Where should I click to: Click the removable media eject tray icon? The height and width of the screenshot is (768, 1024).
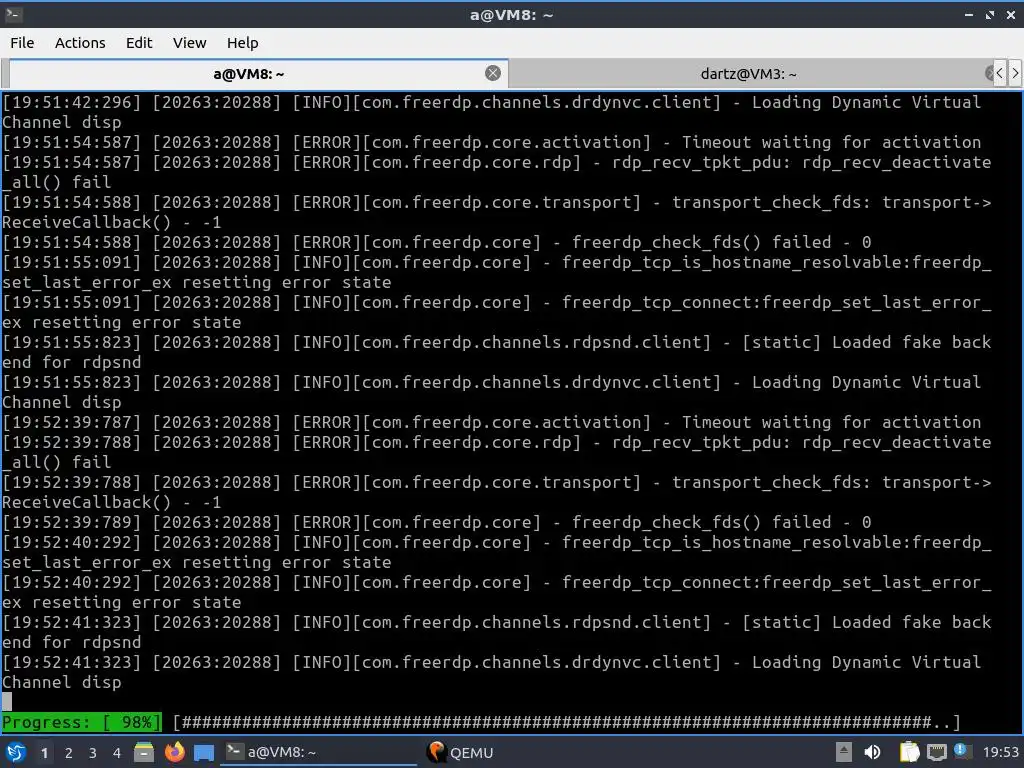click(x=844, y=752)
